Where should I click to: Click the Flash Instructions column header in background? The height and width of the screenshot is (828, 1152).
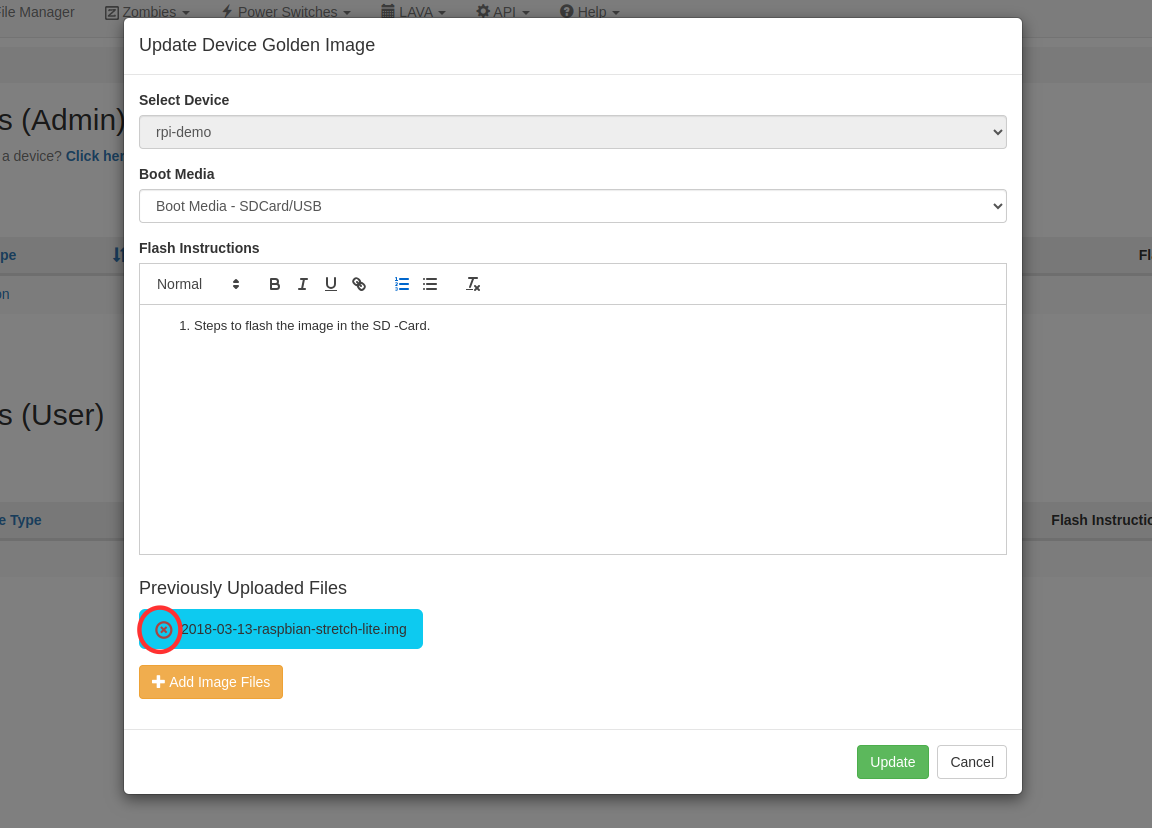click(1101, 520)
